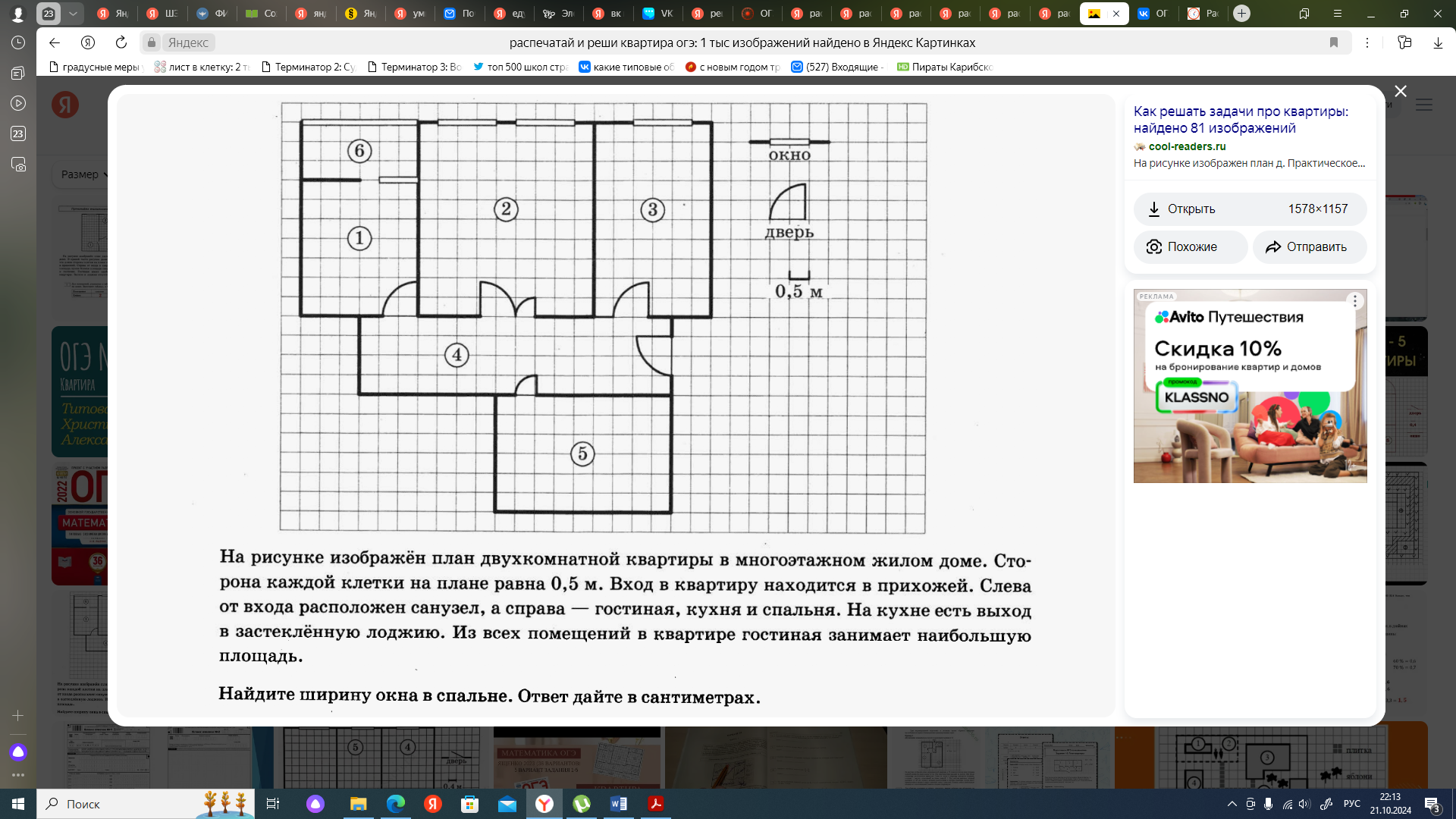
Task: Switch to the VK tab
Action: point(658,13)
